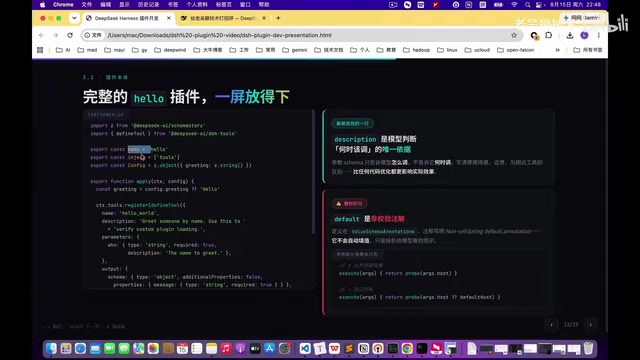Launch Safari from the dock

coord(80,349)
